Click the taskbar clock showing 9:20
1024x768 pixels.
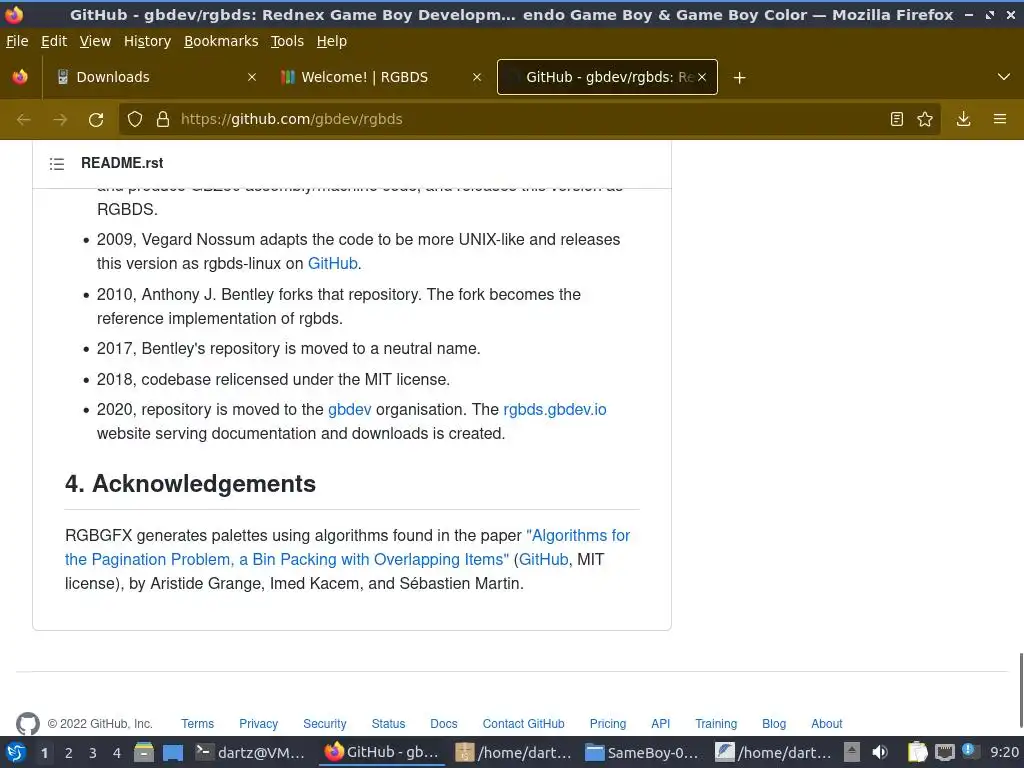tap(1004, 753)
